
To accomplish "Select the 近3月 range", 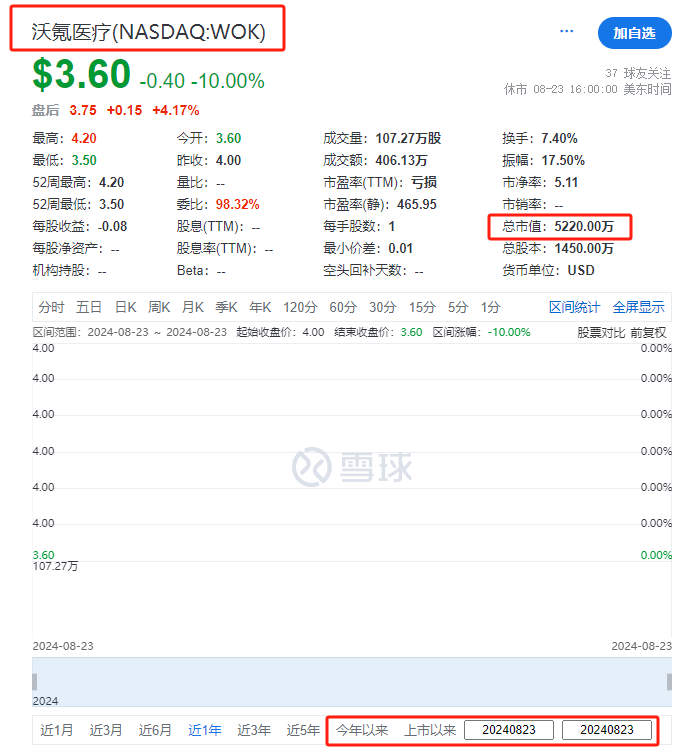I will (106, 730).
